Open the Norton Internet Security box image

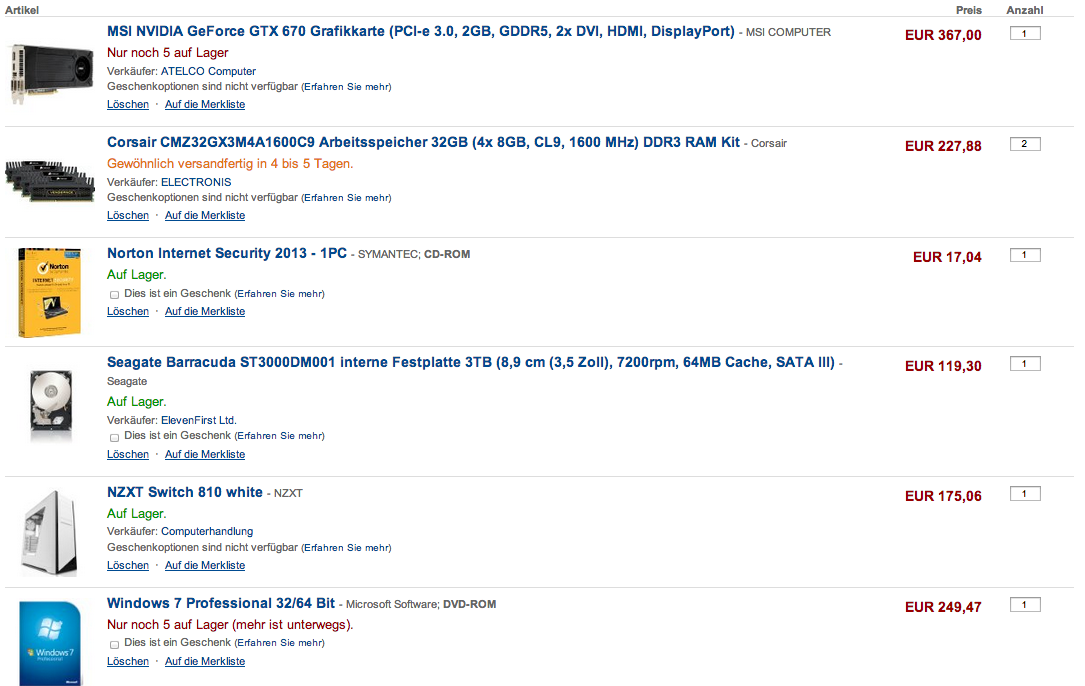tap(49, 293)
